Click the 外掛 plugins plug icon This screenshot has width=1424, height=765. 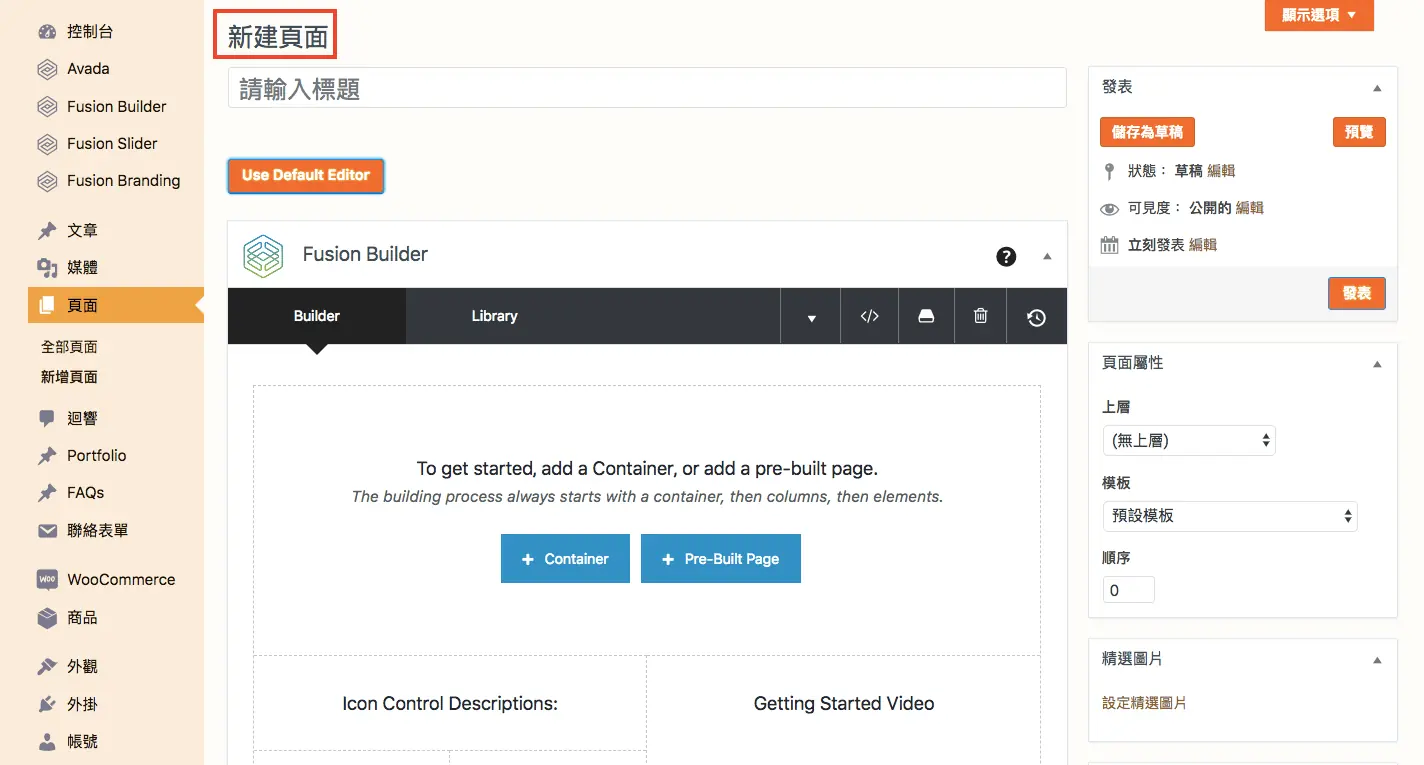pyautogui.click(x=47, y=705)
